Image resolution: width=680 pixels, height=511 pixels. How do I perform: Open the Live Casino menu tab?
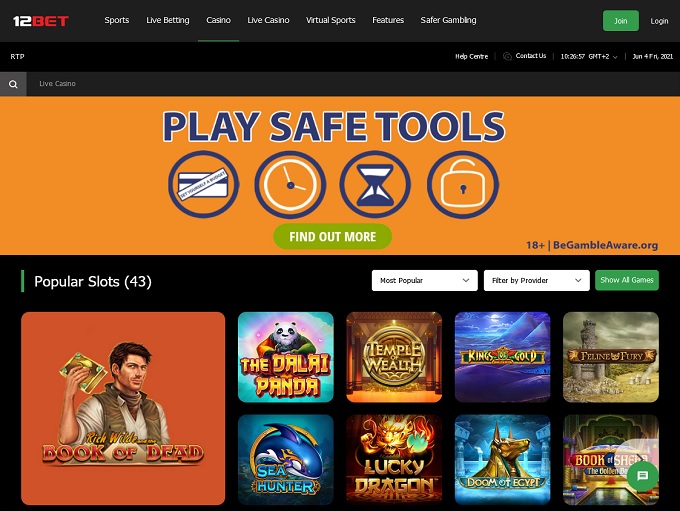pyautogui.click(x=268, y=20)
